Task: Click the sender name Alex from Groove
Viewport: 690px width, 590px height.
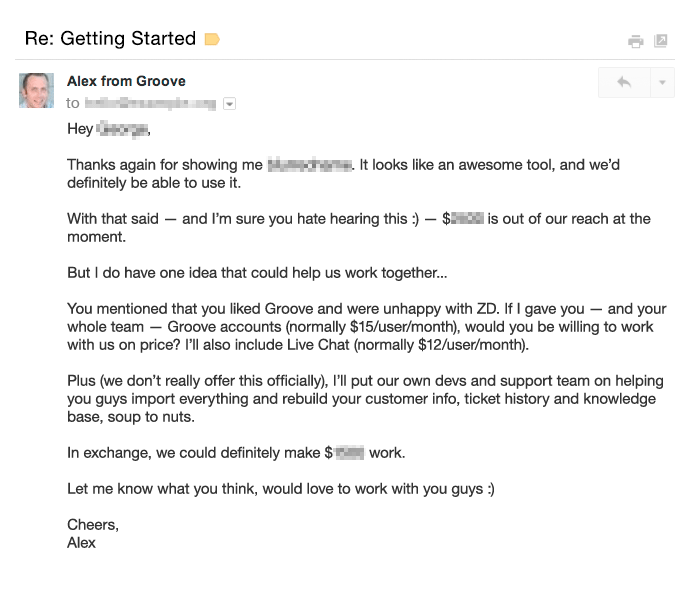Action: pyautogui.click(x=126, y=81)
